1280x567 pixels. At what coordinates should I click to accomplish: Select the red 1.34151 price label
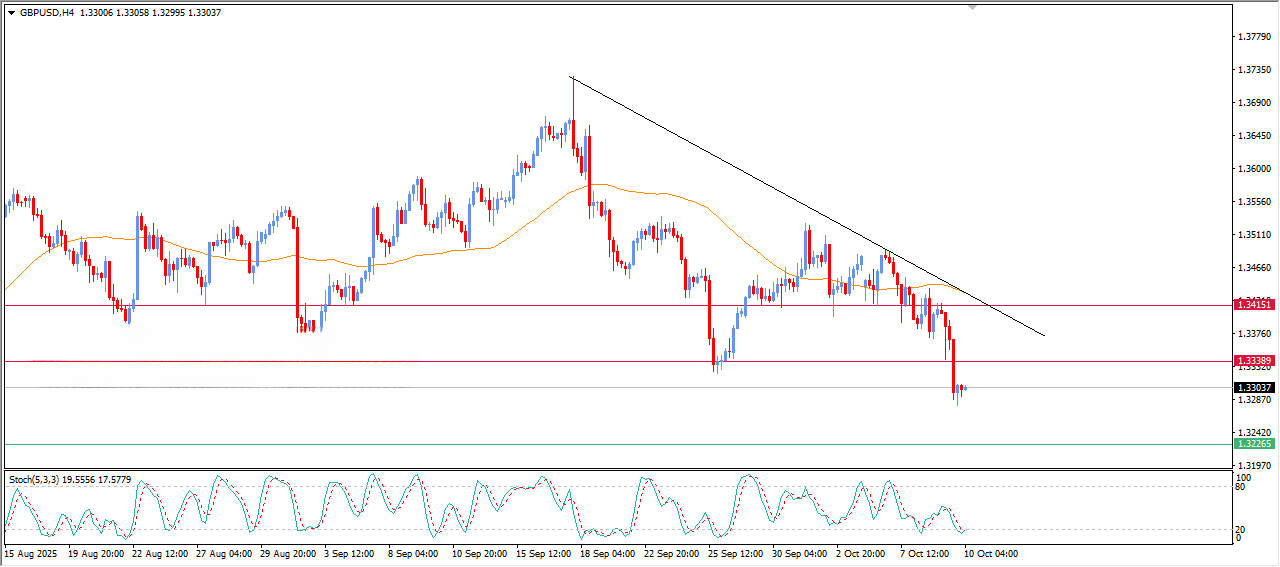(1253, 304)
